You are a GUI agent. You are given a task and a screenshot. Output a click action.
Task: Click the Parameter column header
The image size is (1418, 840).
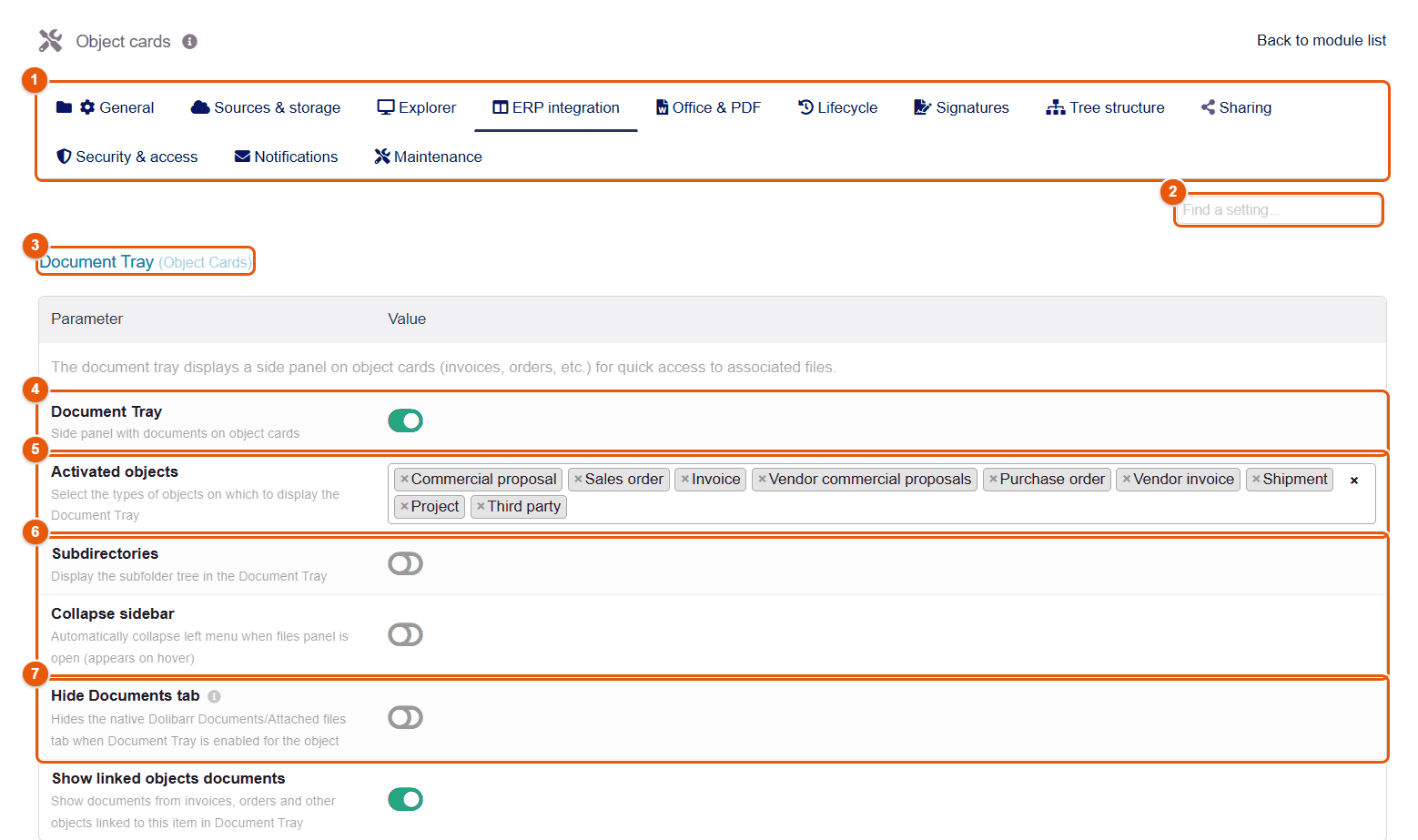point(87,319)
